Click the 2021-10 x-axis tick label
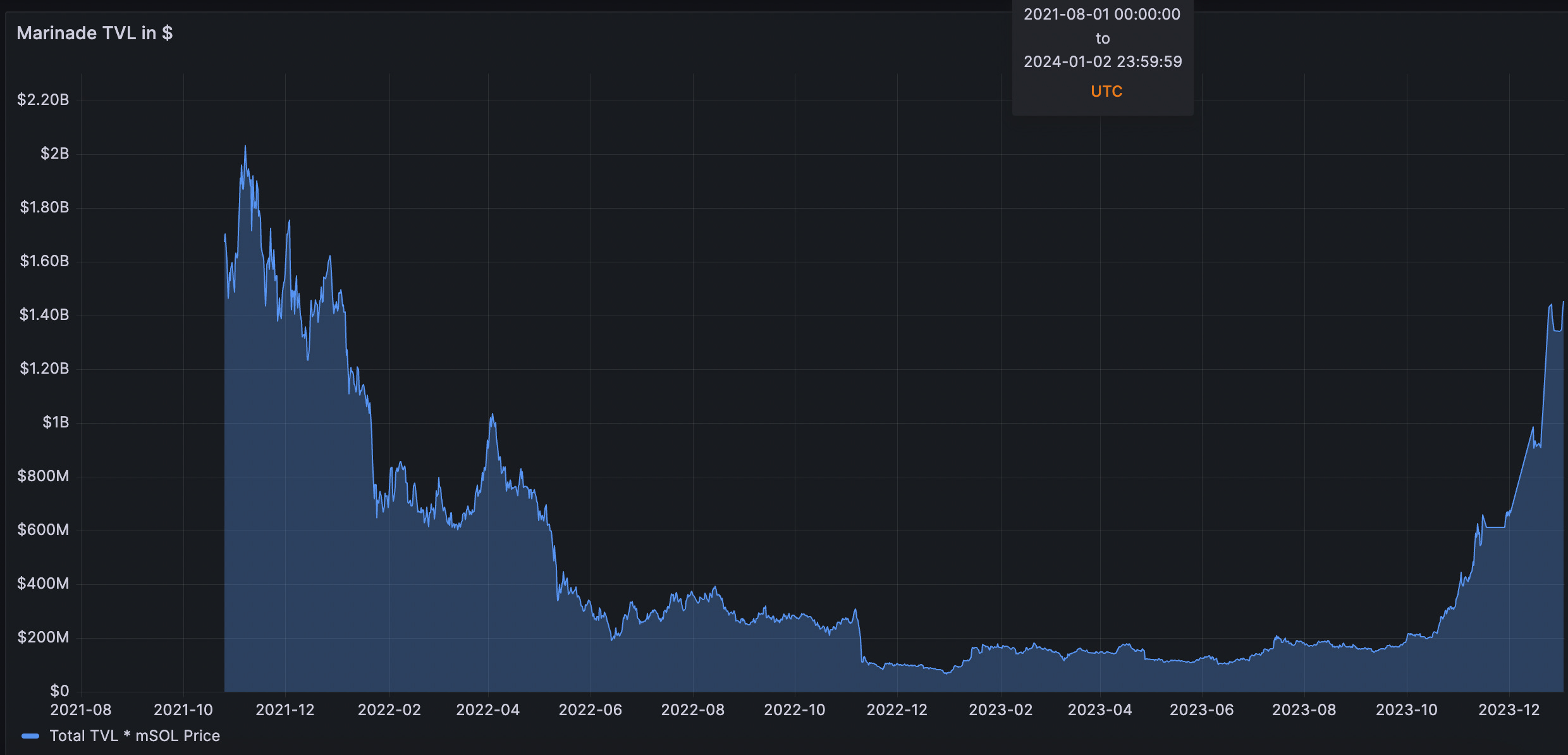 tap(183, 710)
